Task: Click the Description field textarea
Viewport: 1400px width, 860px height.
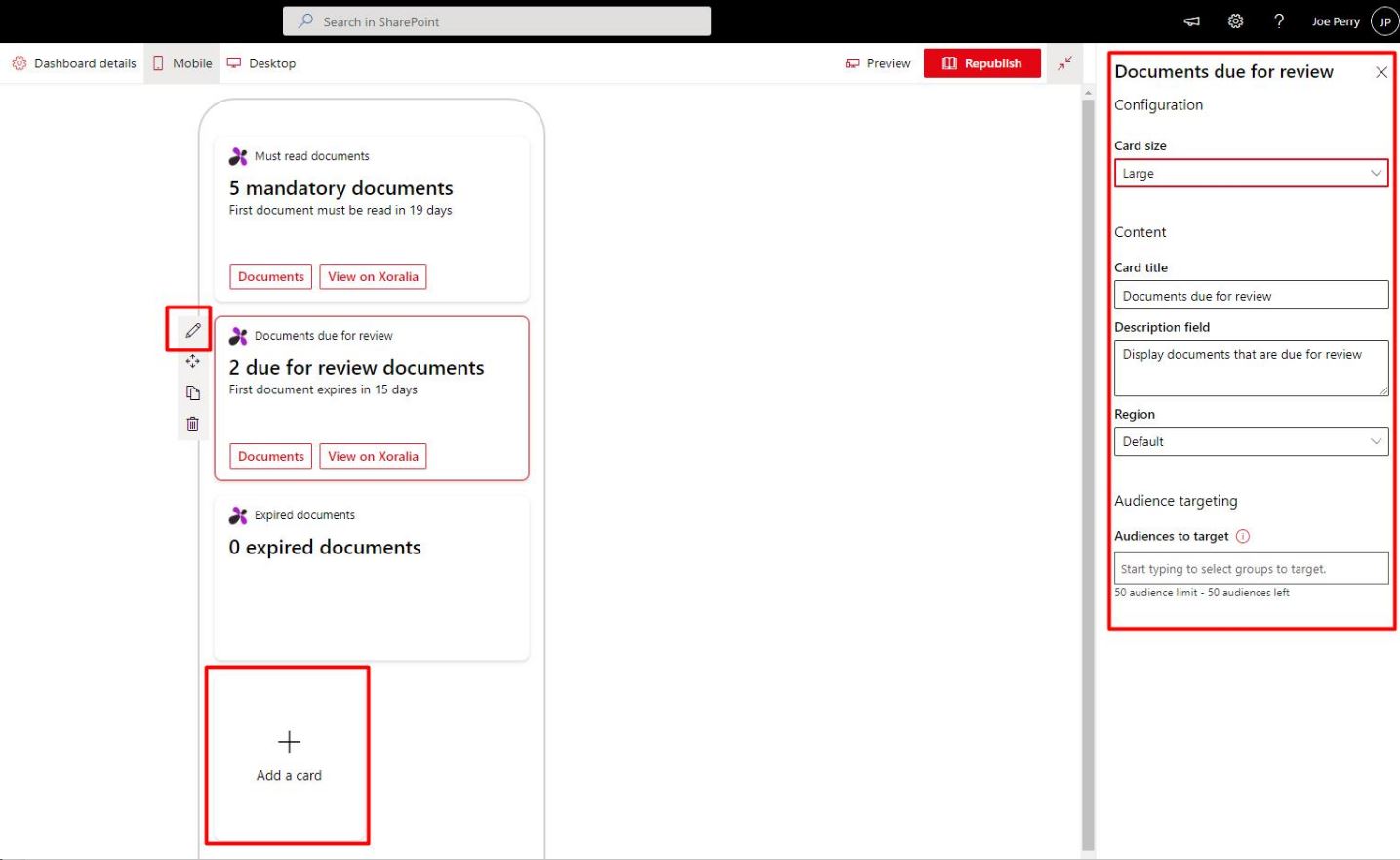Action: click(1251, 368)
